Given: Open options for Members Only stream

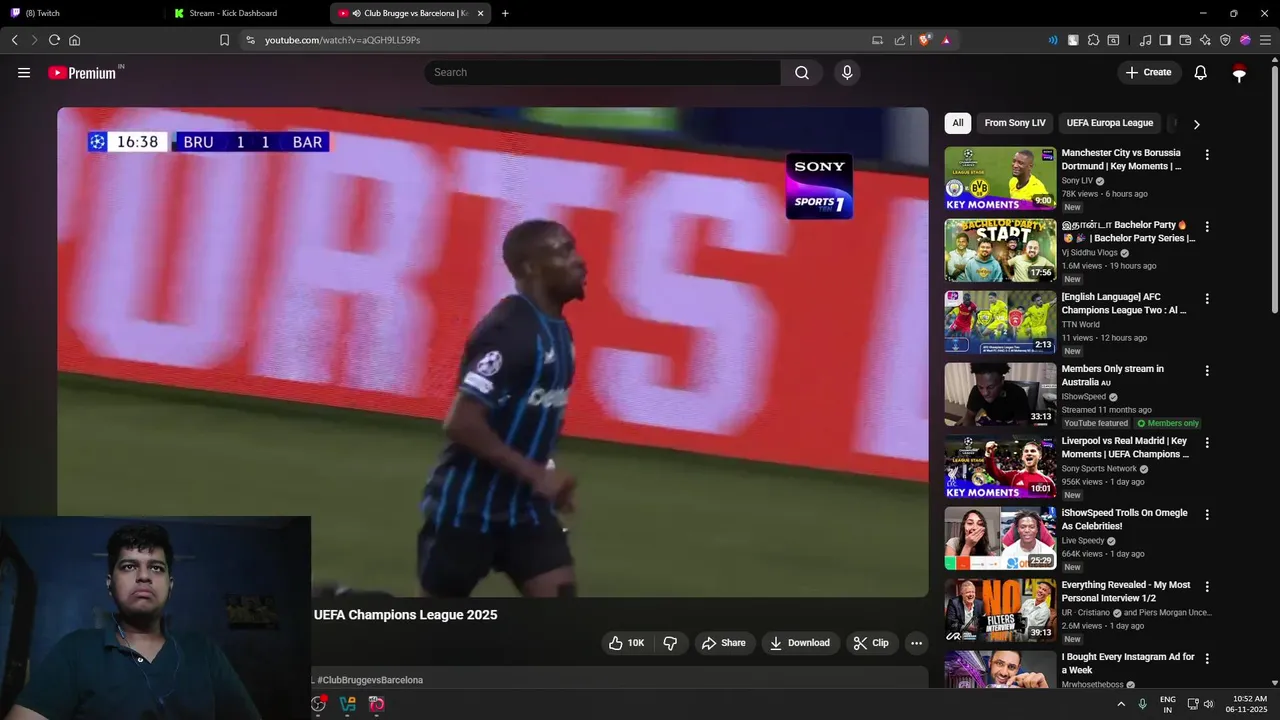Looking at the screenshot, I should coord(1207,371).
